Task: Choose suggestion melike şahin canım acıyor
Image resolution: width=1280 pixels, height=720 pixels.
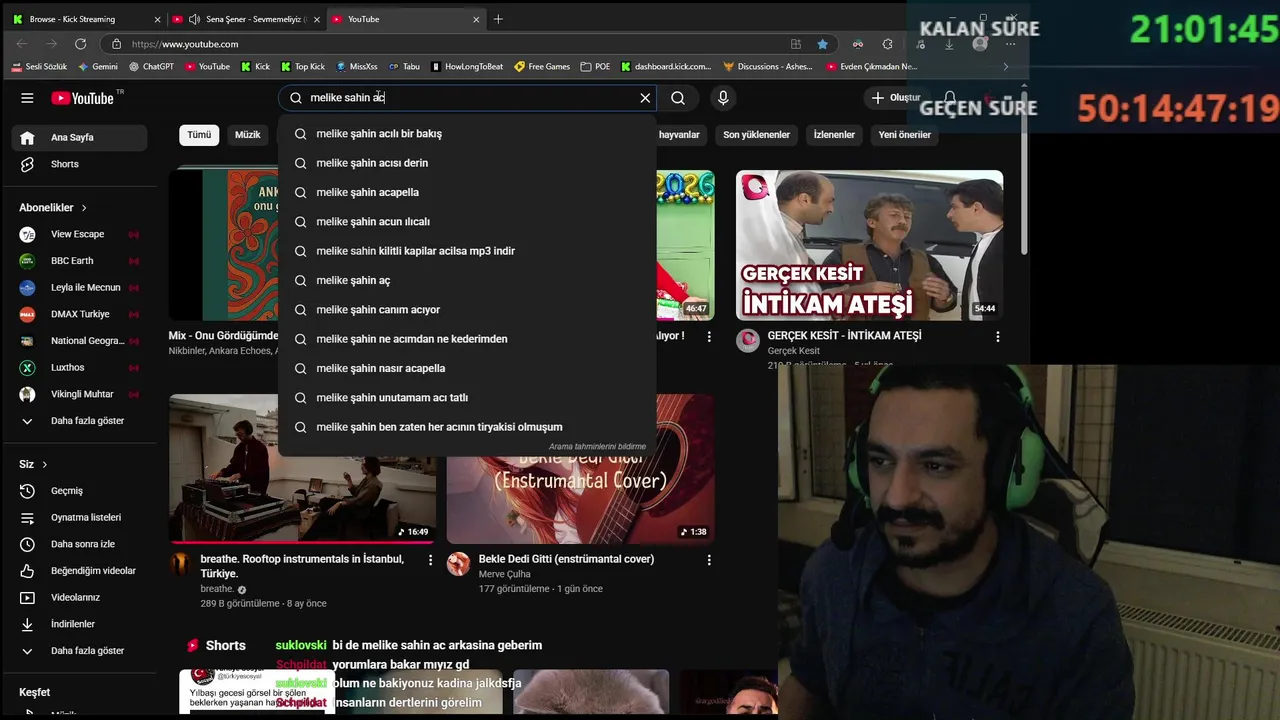Action: coord(467,310)
